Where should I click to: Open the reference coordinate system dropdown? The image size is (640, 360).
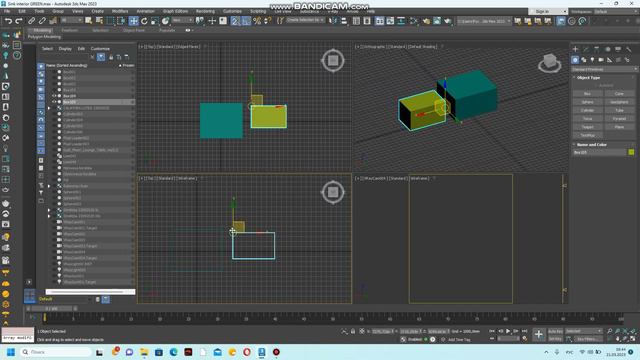tap(182, 20)
